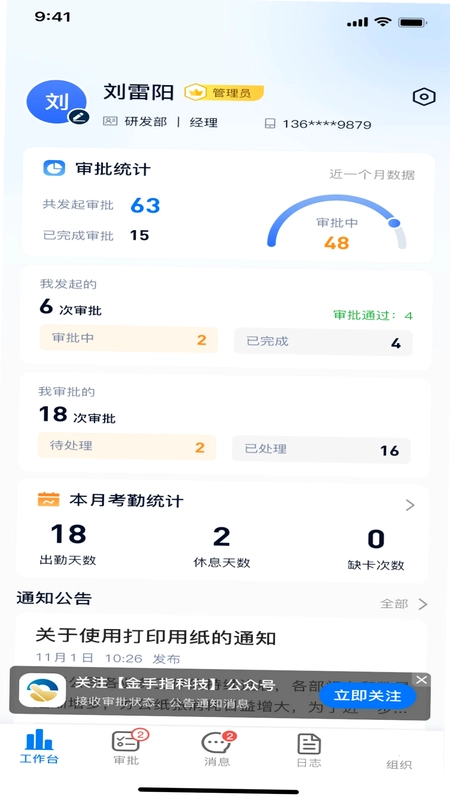Tap the pie chart icon of 审批统计
The width and height of the screenshot is (450, 800).
click(x=54, y=168)
